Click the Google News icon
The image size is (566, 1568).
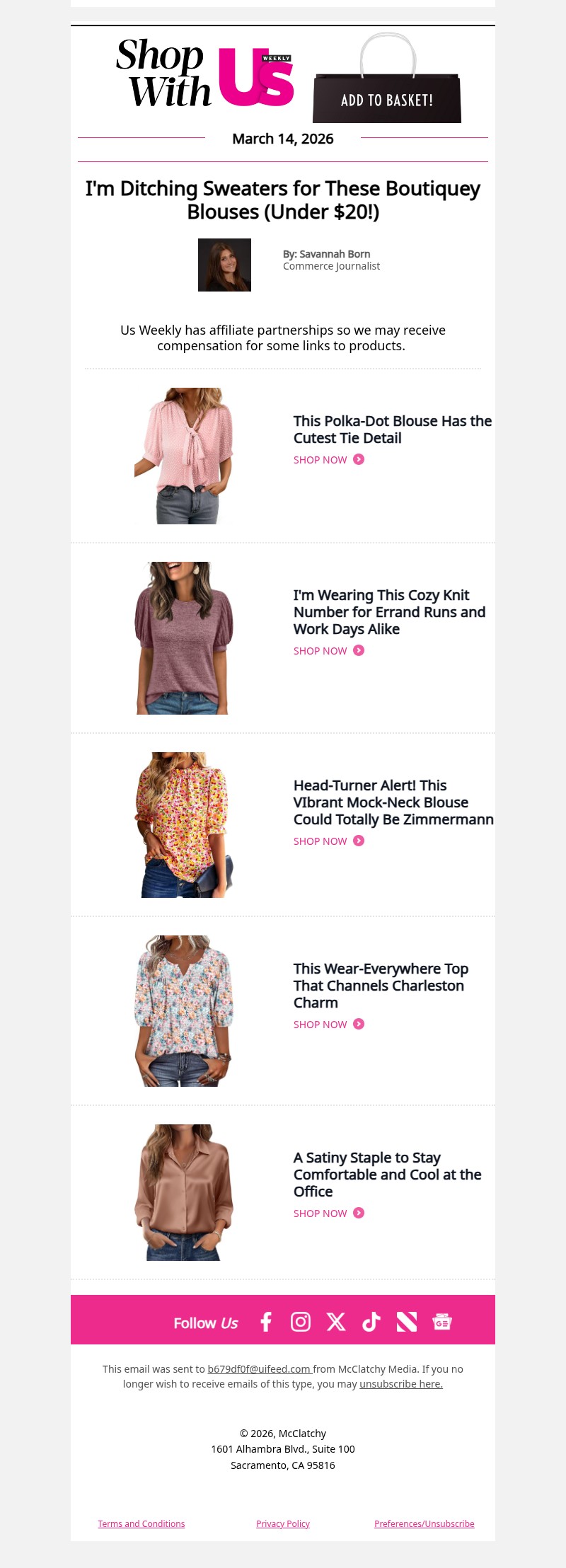[x=442, y=1322]
